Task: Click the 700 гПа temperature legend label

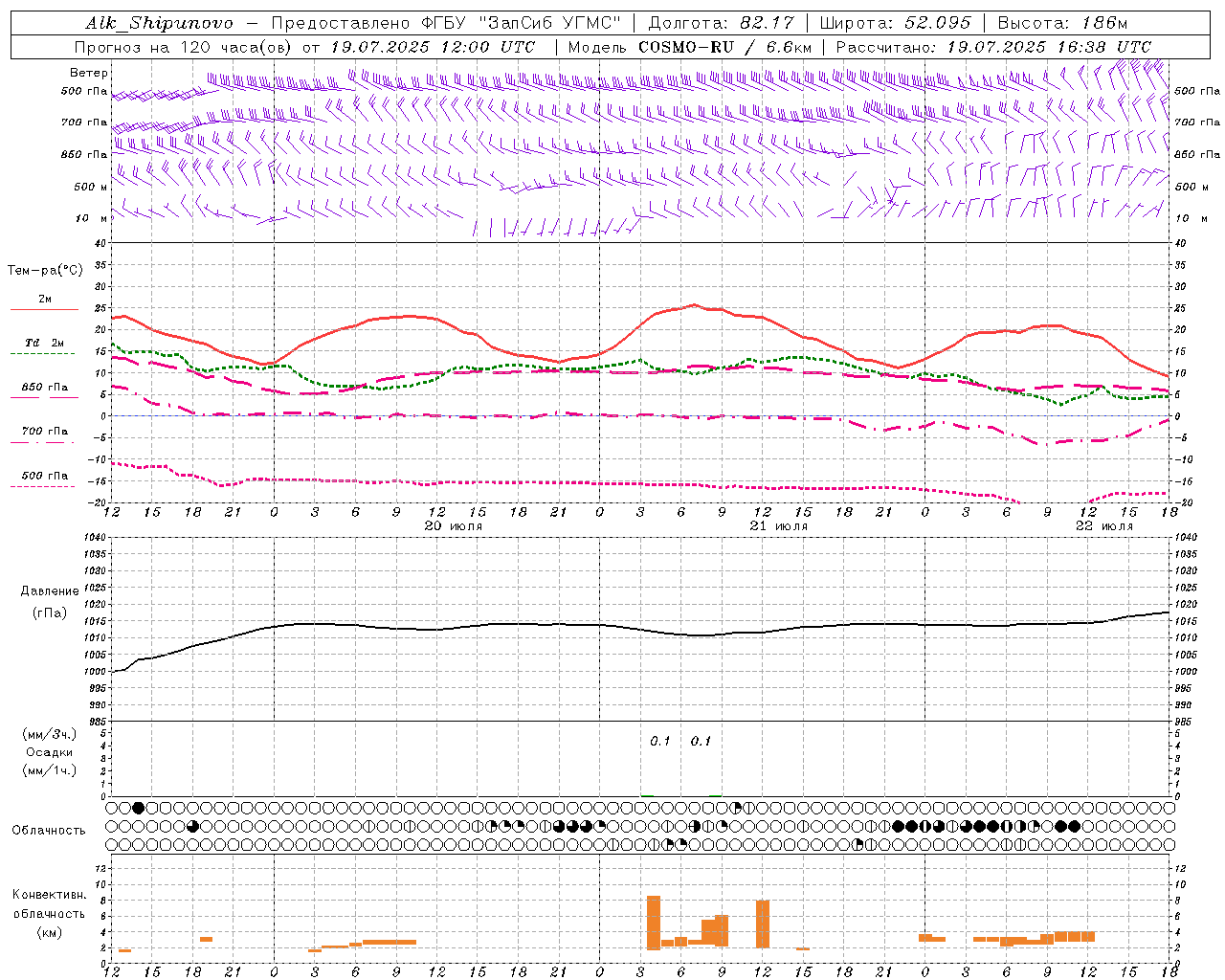Action: [45, 431]
